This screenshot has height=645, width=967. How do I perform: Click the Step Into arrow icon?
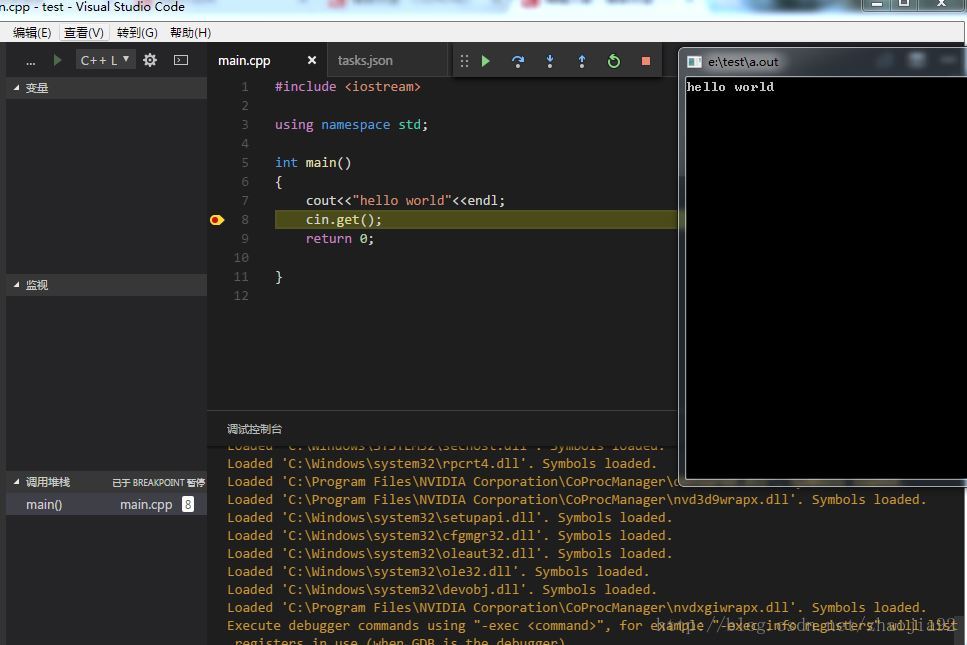click(x=550, y=61)
